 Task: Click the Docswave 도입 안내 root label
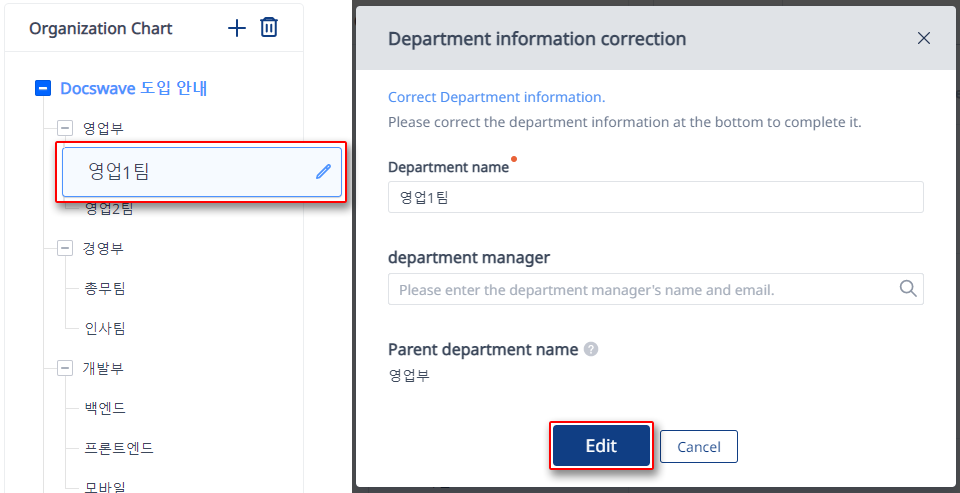point(133,89)
